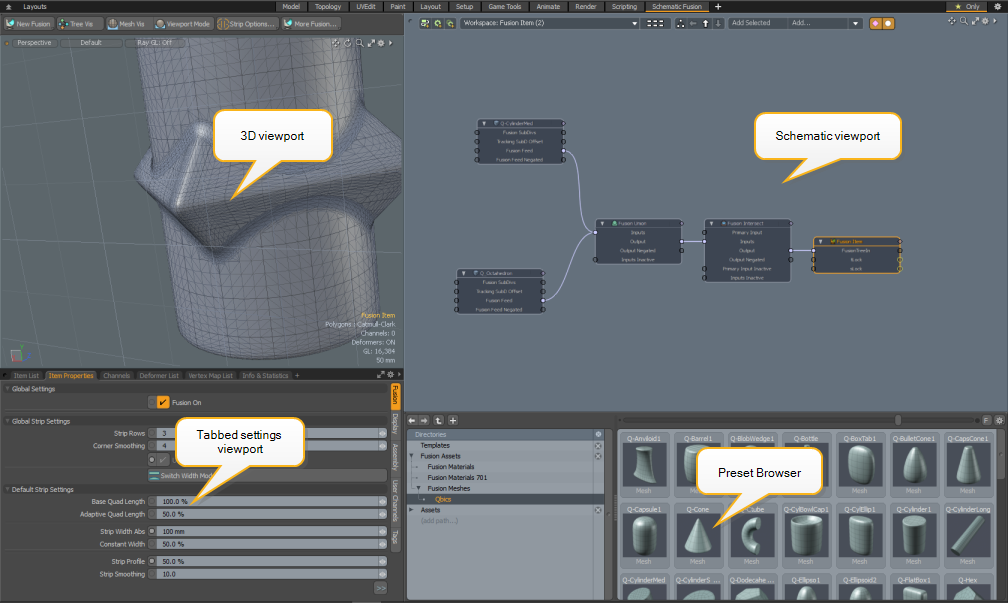Toggle the Fusion On checkbox
Viewport: 1008px width, 605px height.
(163, 402)
